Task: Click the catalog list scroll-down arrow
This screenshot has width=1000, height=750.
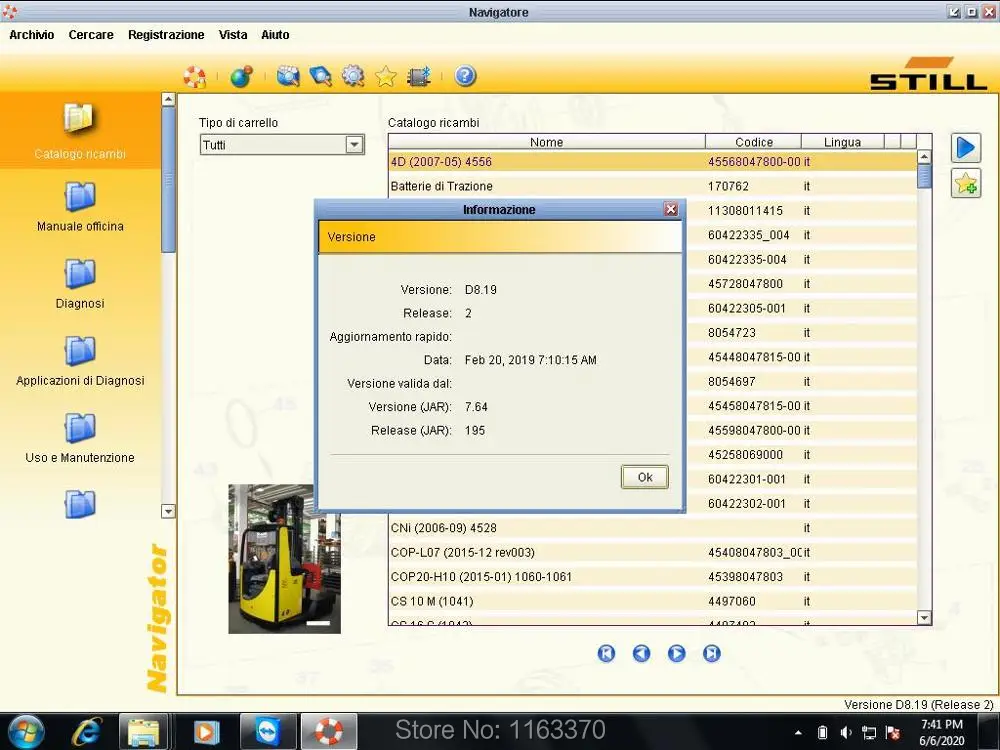Action: point(924,617)
